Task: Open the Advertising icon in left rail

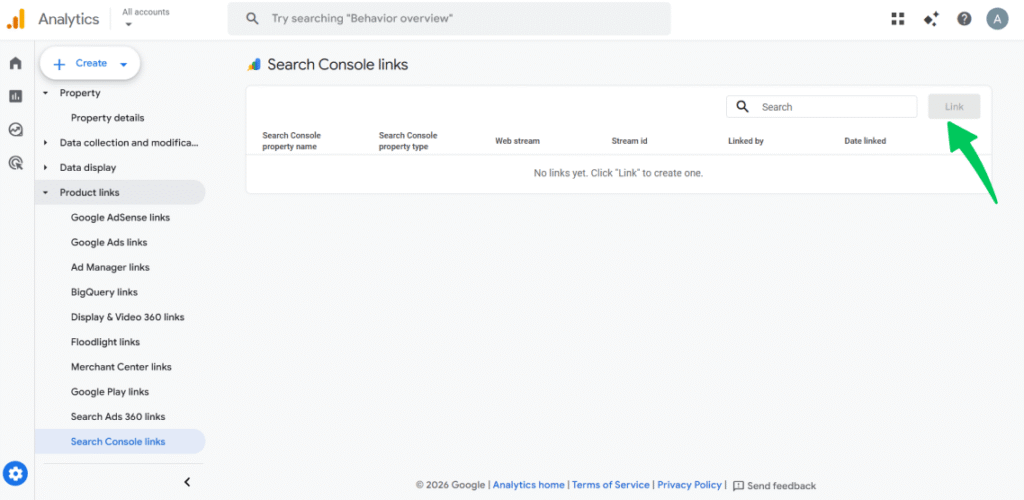Action: 16,163
